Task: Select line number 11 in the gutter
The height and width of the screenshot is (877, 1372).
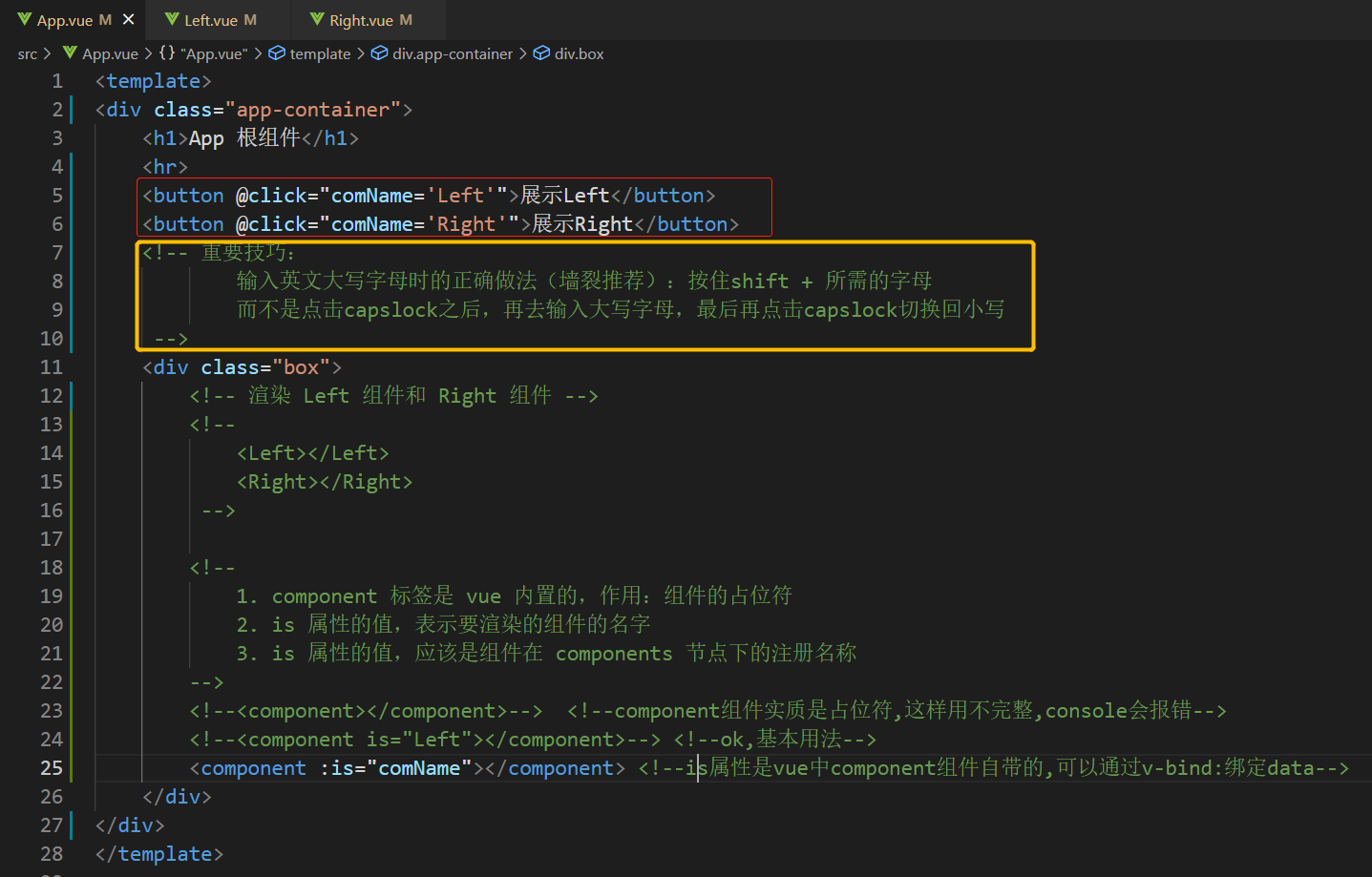Action: tap(52, 367)
